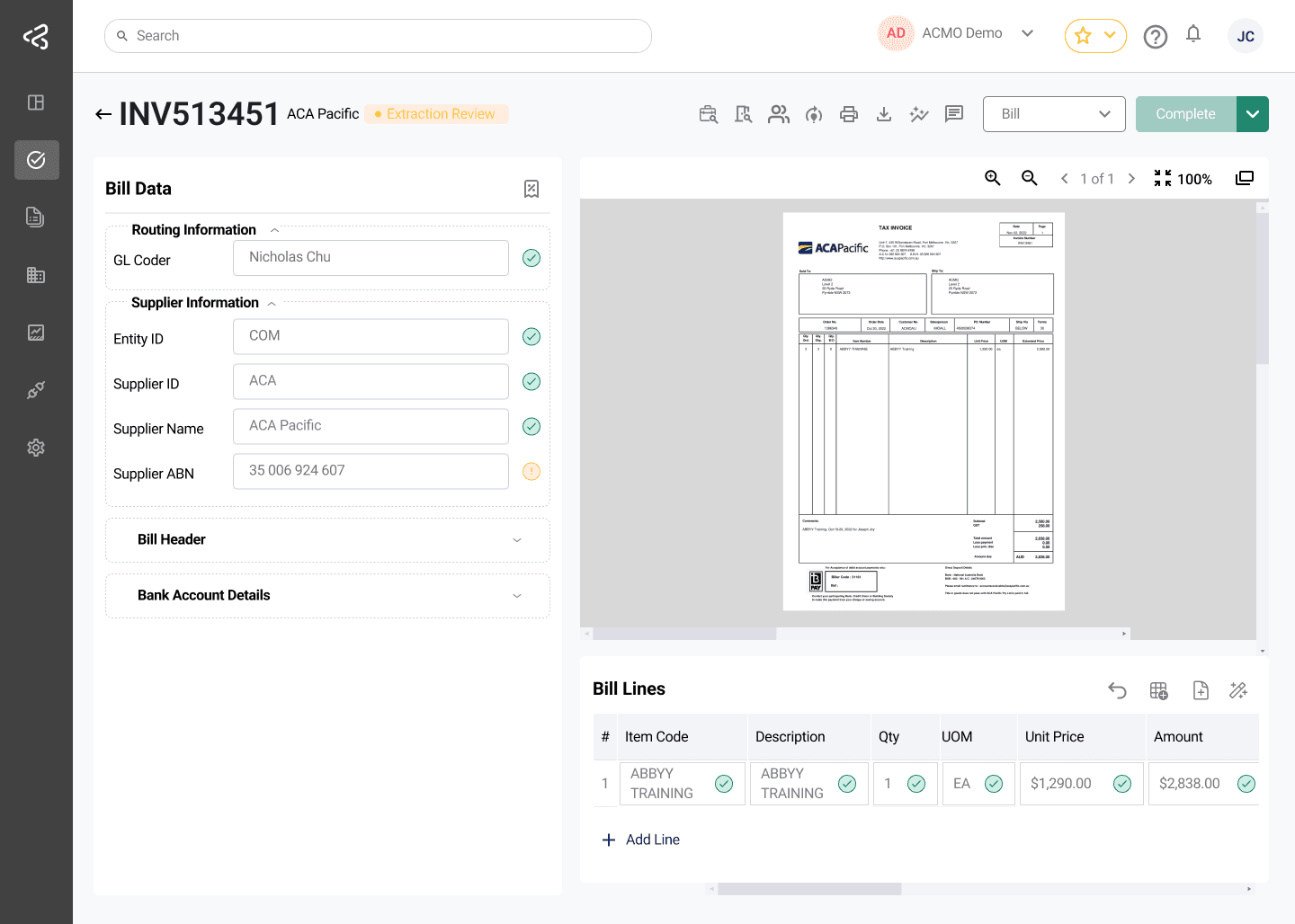
Task: Zoom in on the invoice document
Action: pos(993,178)
